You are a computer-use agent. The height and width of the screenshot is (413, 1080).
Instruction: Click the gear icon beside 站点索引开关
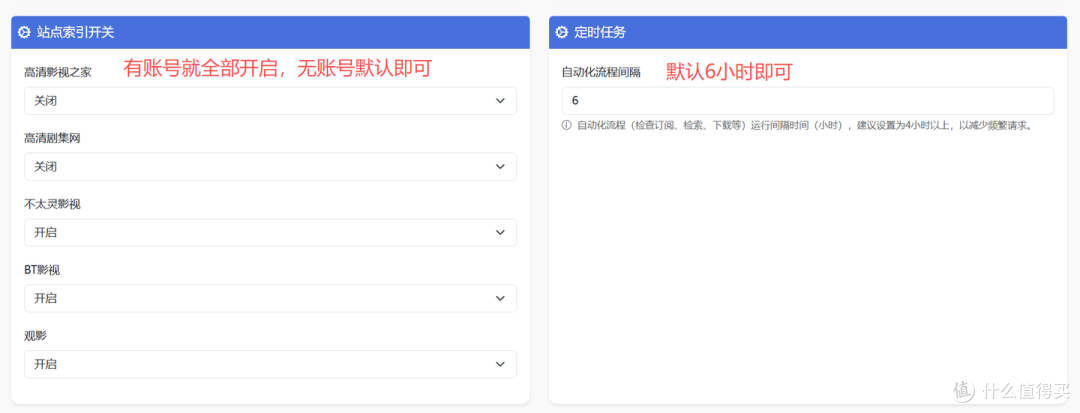click(x=24, y=32)
